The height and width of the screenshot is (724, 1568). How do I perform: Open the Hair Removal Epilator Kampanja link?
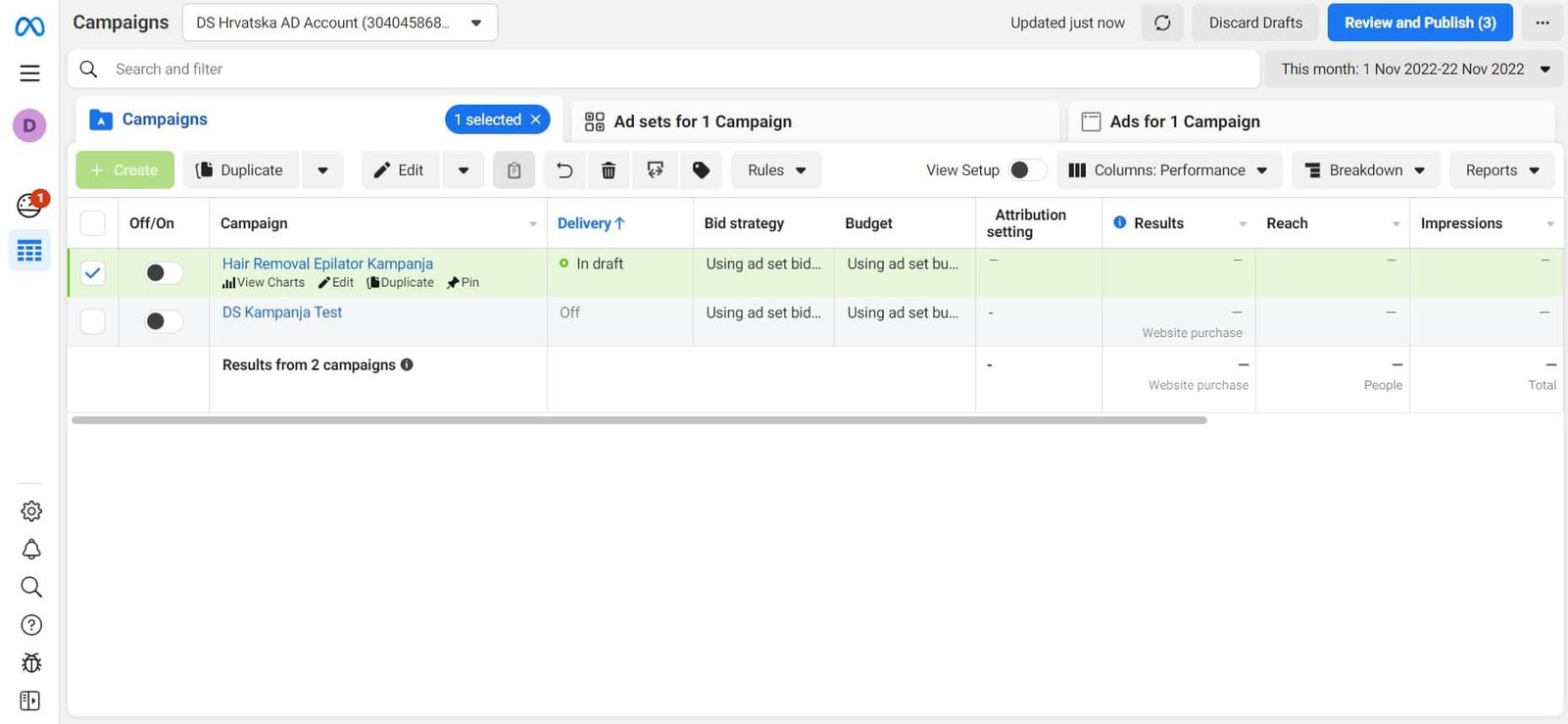pyautogui.click(x=327, y=264)
